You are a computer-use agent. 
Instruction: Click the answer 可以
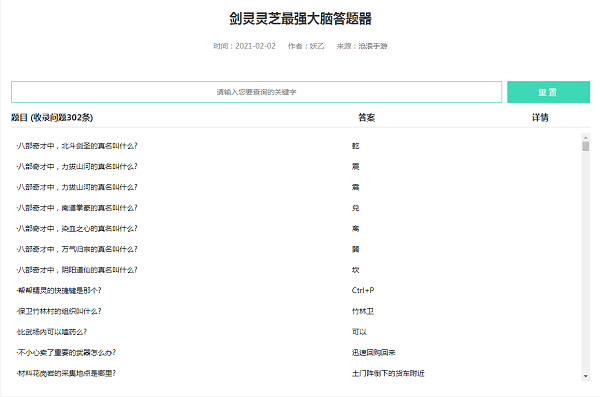point(359,332)
